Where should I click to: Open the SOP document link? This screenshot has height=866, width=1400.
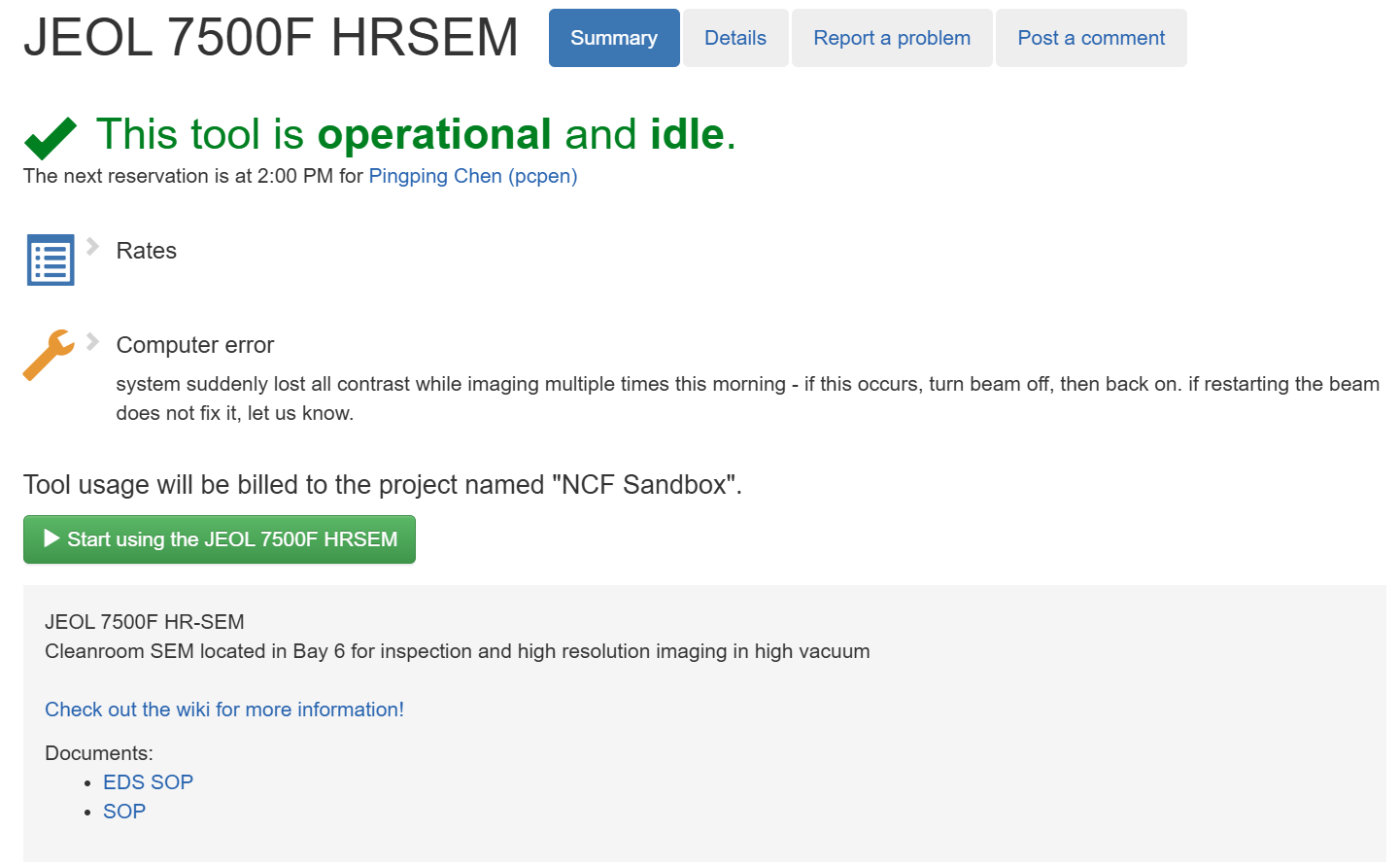pos(124,812)
